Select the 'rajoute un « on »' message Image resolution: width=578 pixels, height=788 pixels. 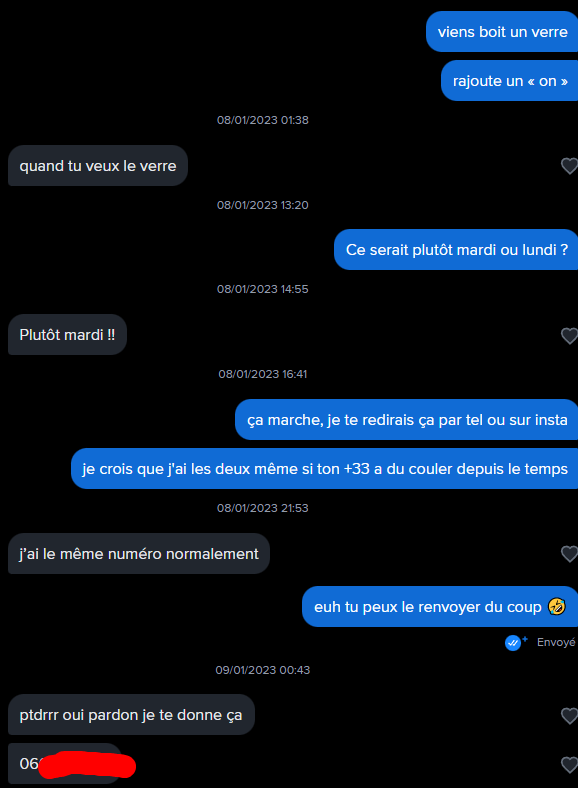coord(510,81)
